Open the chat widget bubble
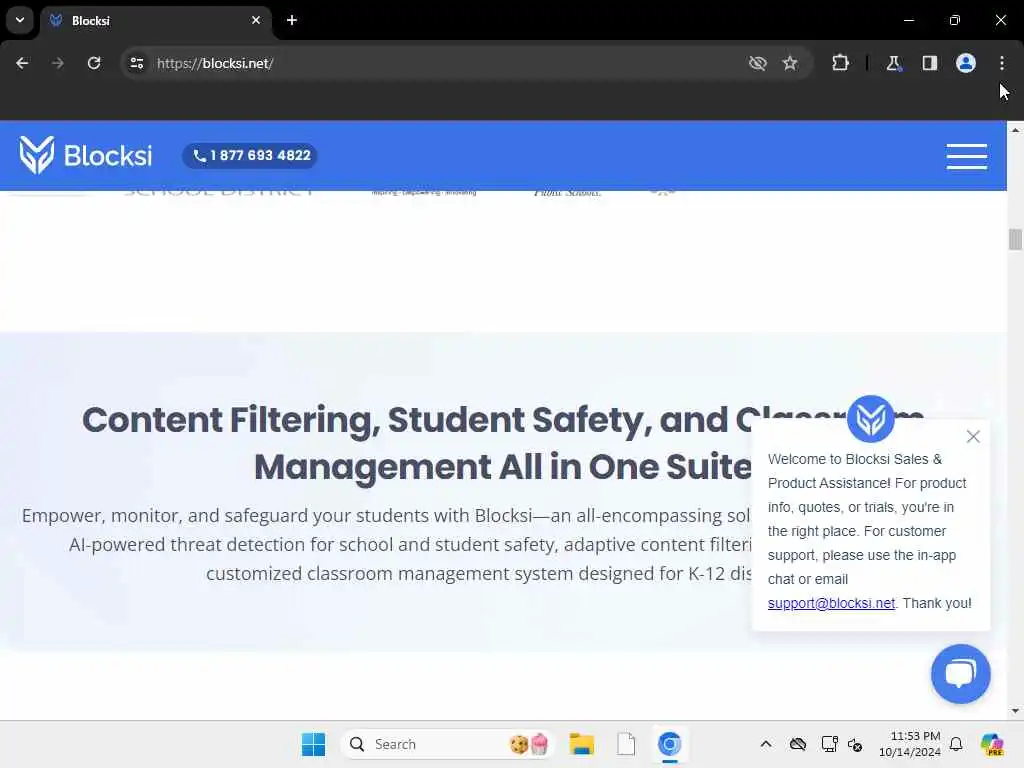Viewport: 1024px width, 768px height. coord(961,674)
